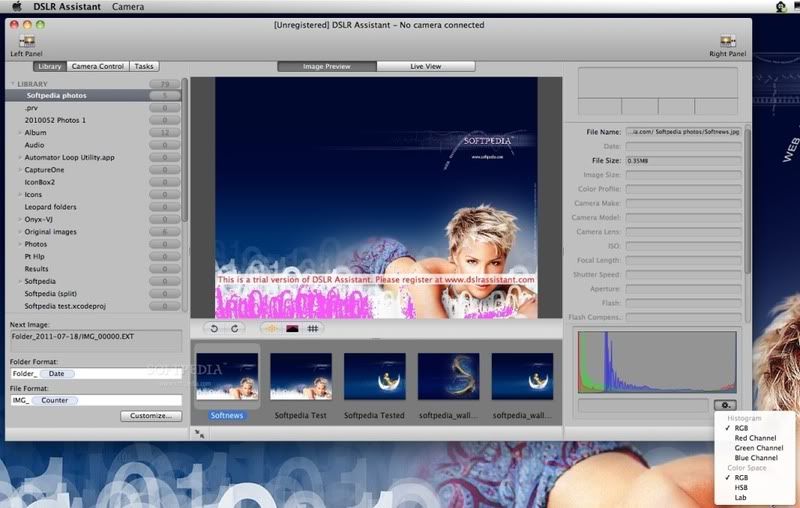Switch to Live View mode

[426, 66]
